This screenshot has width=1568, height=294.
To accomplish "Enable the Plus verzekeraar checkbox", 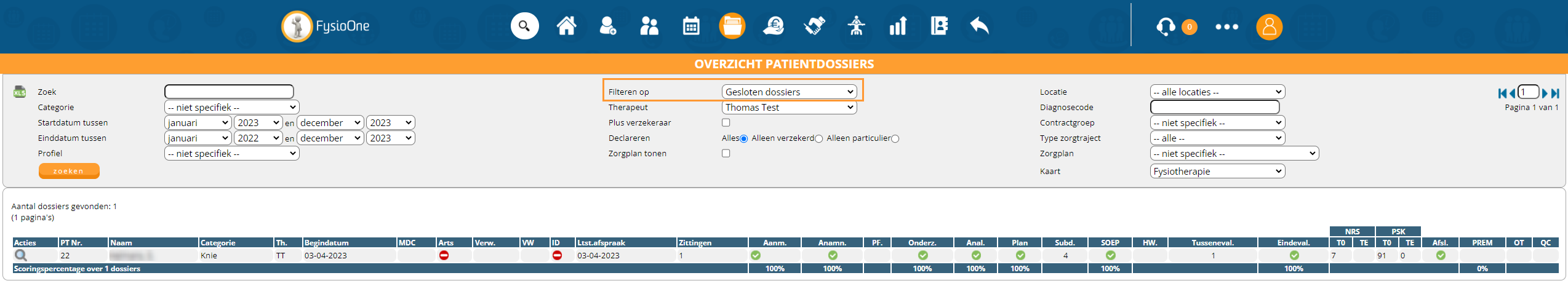I will pyautogui.click(x=726, y=123).
